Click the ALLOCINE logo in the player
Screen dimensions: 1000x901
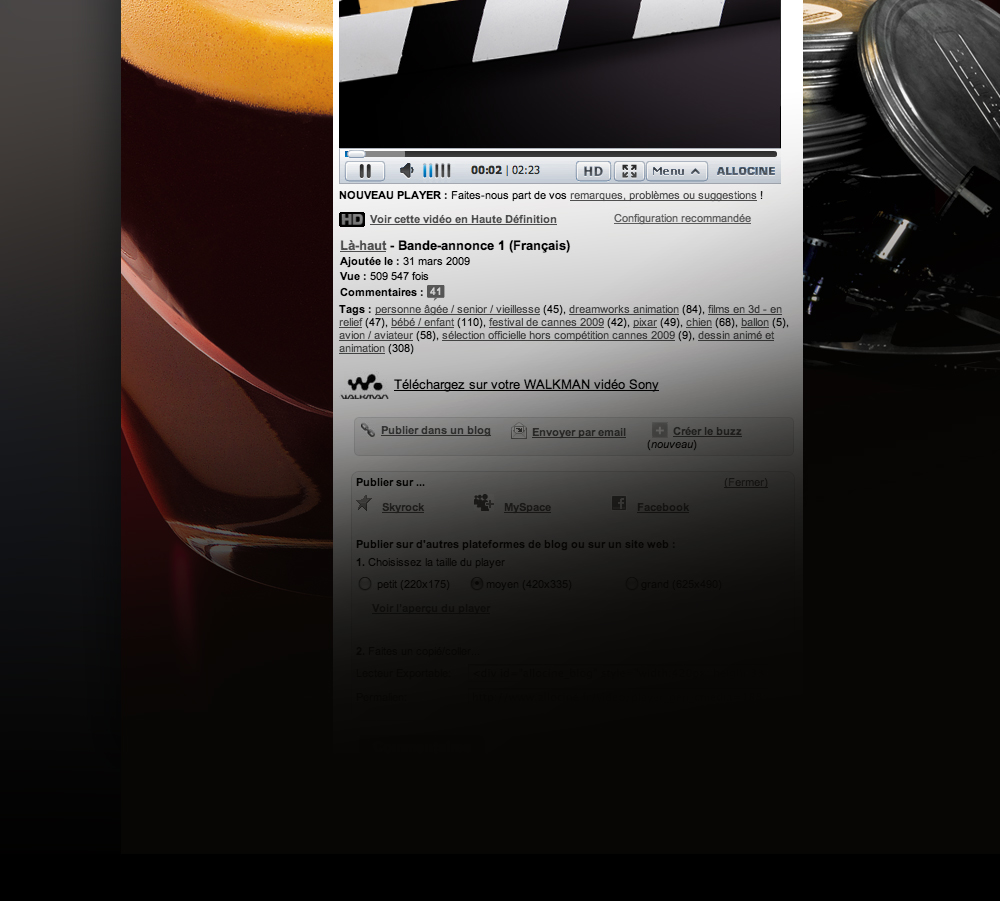(746, 171)
